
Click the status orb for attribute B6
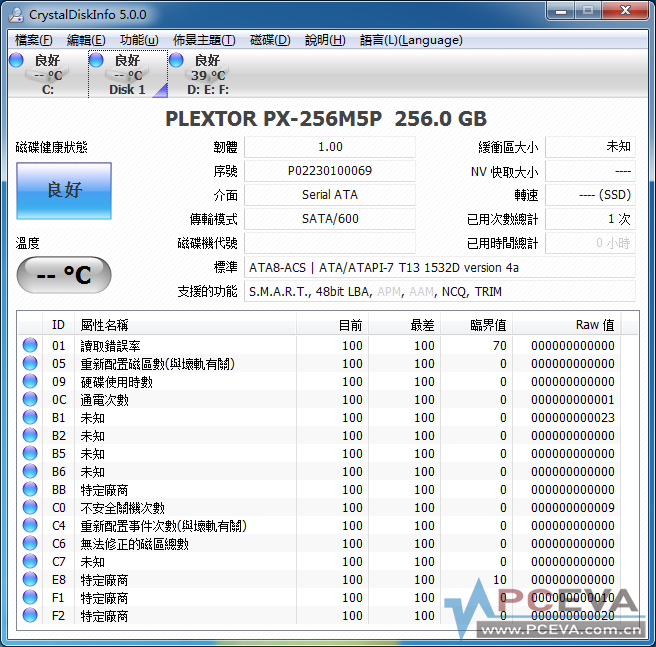(30, 471)
